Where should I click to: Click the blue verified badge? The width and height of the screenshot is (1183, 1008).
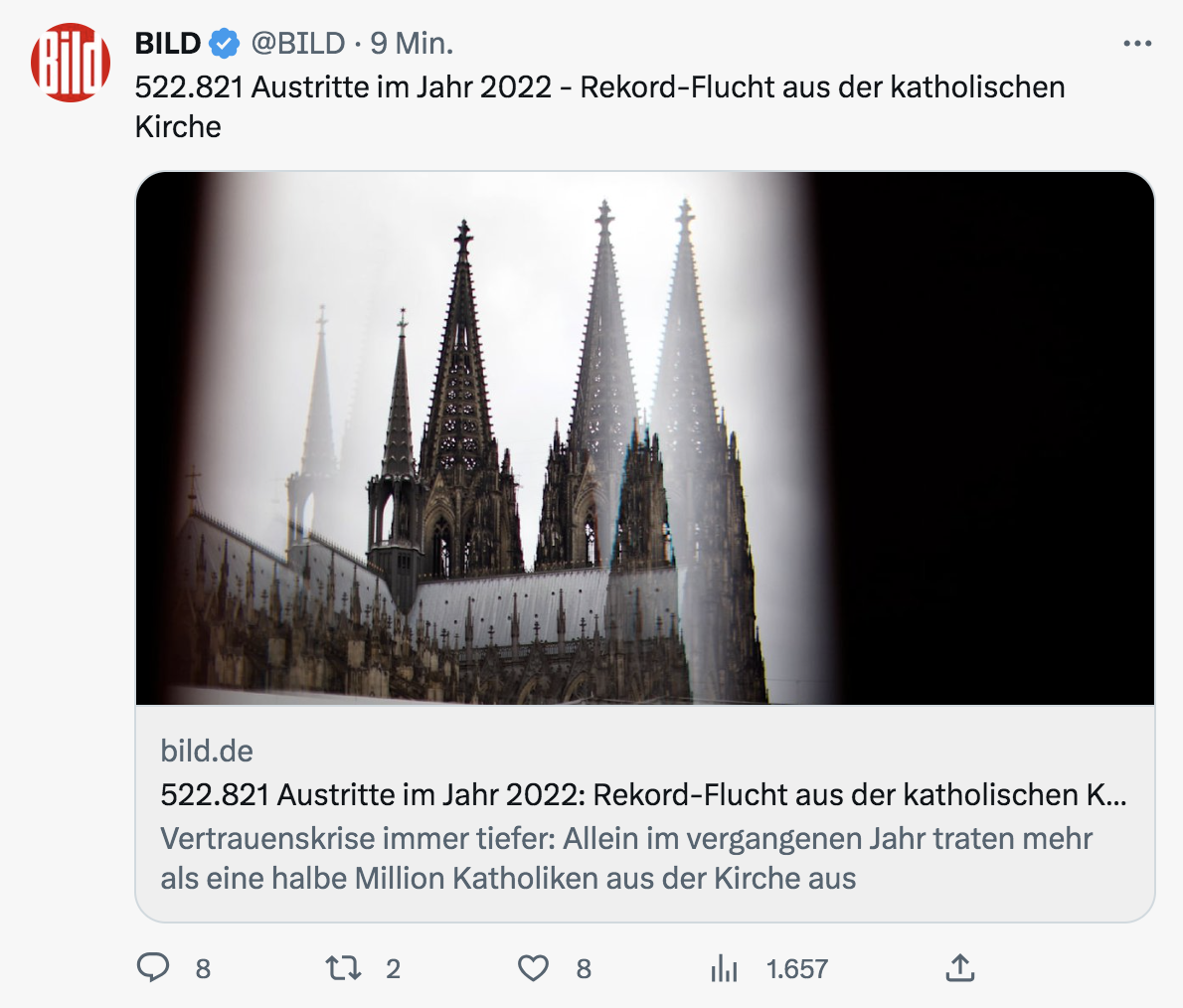coord(224,43)
